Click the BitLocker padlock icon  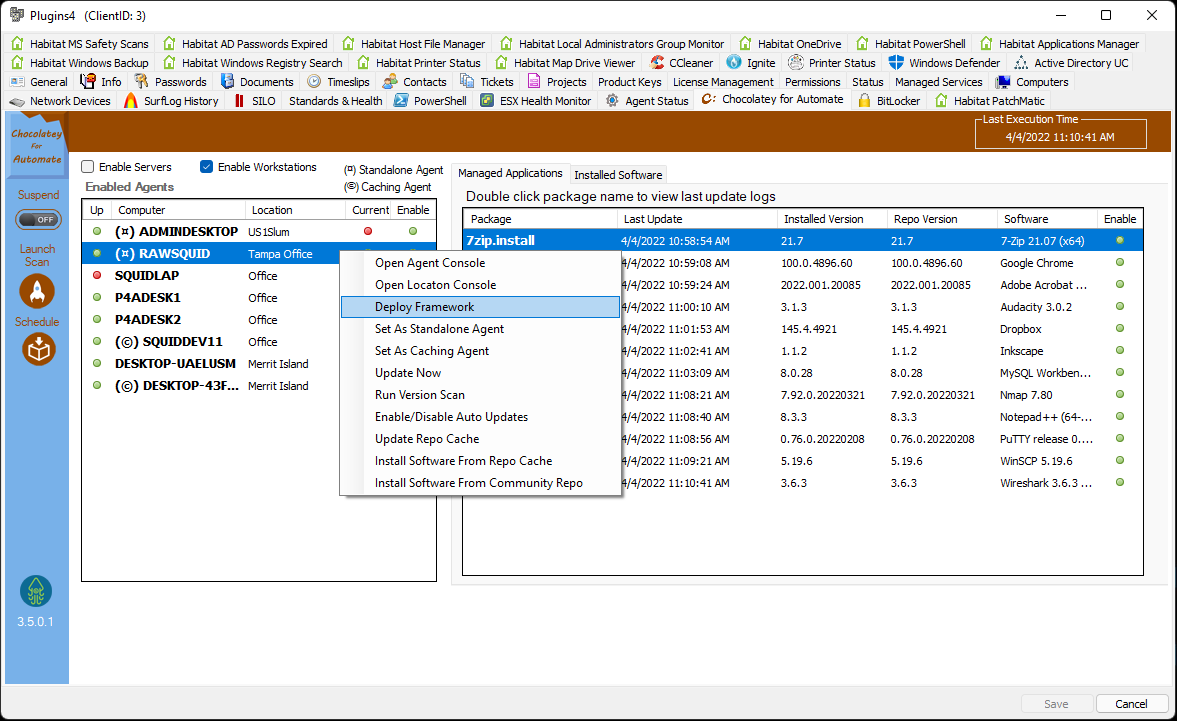864,100
